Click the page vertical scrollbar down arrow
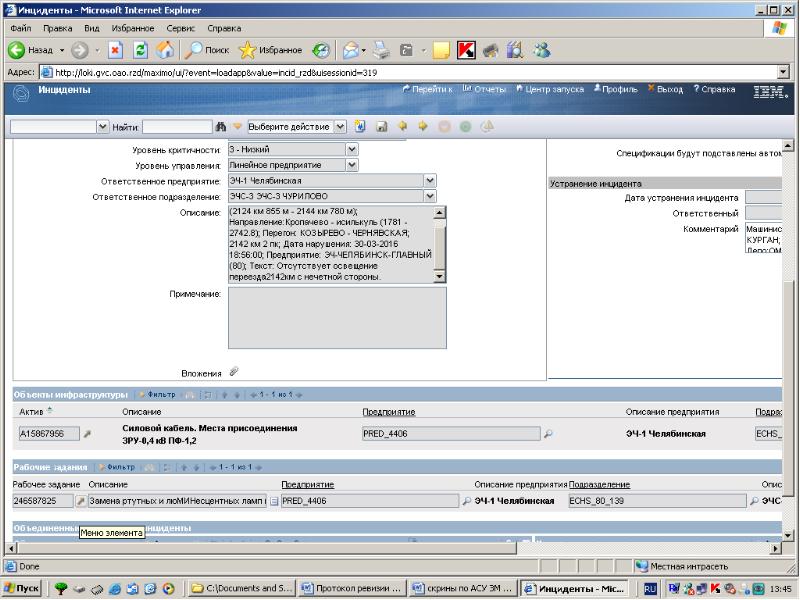Screen dimensions: 800x600 click(788, 535)
